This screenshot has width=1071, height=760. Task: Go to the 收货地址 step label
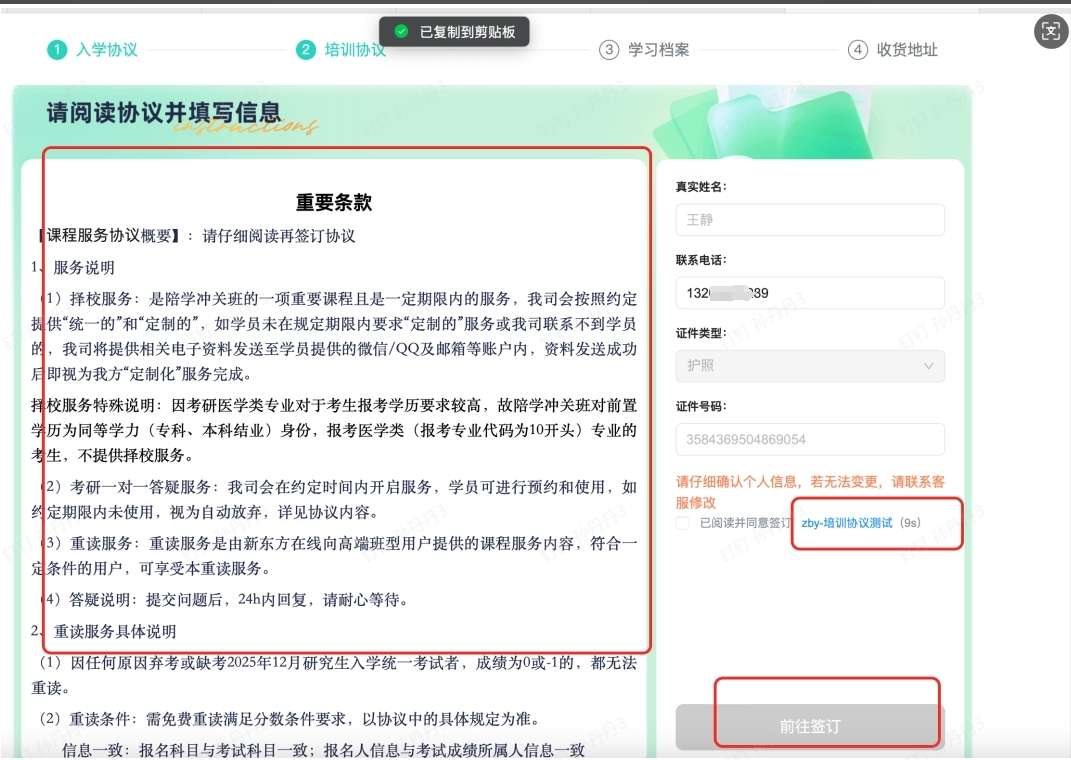tap(907, 50)
